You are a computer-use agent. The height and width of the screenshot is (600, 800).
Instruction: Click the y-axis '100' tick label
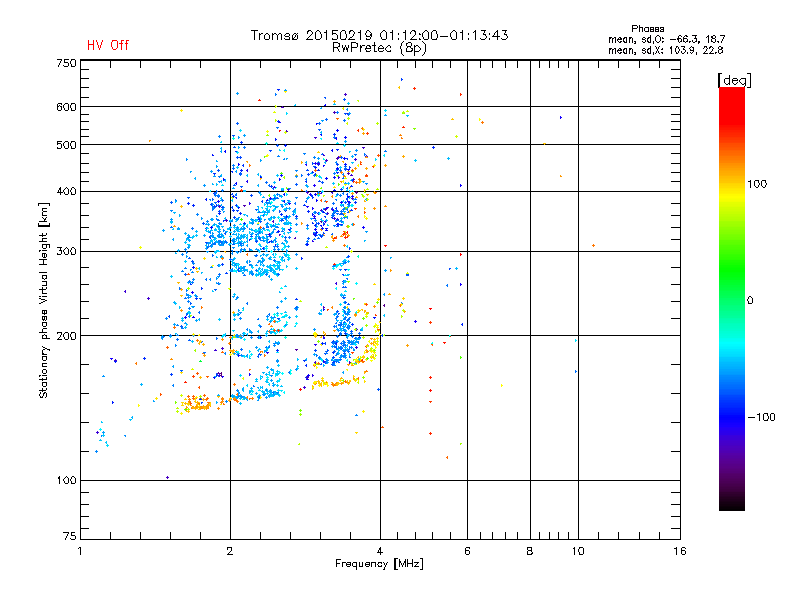click(x=66, y=480)
